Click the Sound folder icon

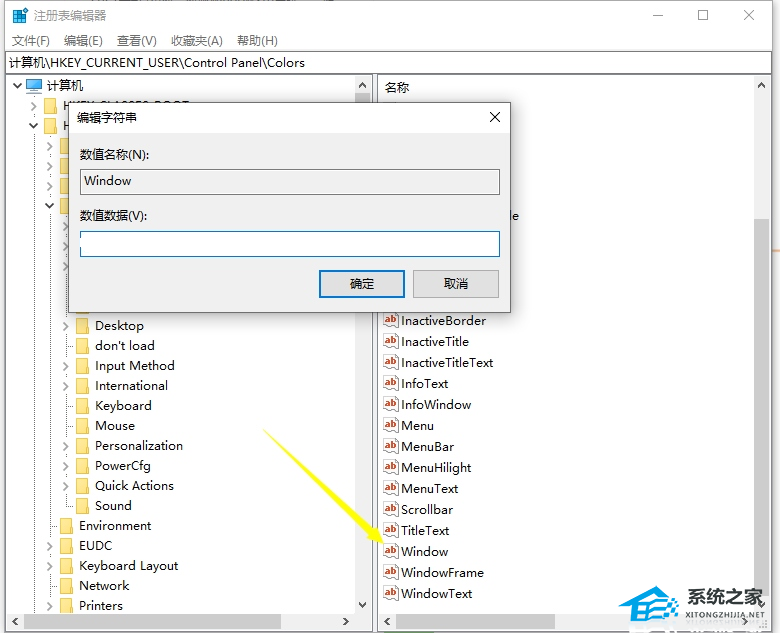tap(83, 506)
